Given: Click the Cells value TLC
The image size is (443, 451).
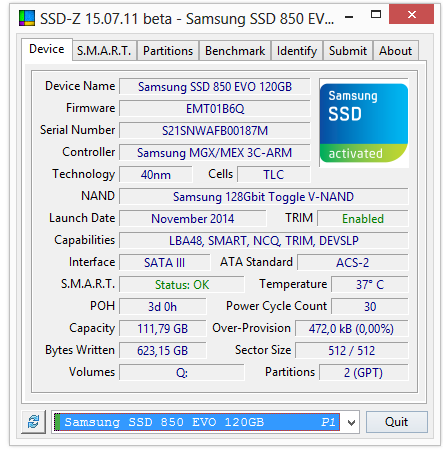Looking at the screenshot, I should click(x=274, y=175).
